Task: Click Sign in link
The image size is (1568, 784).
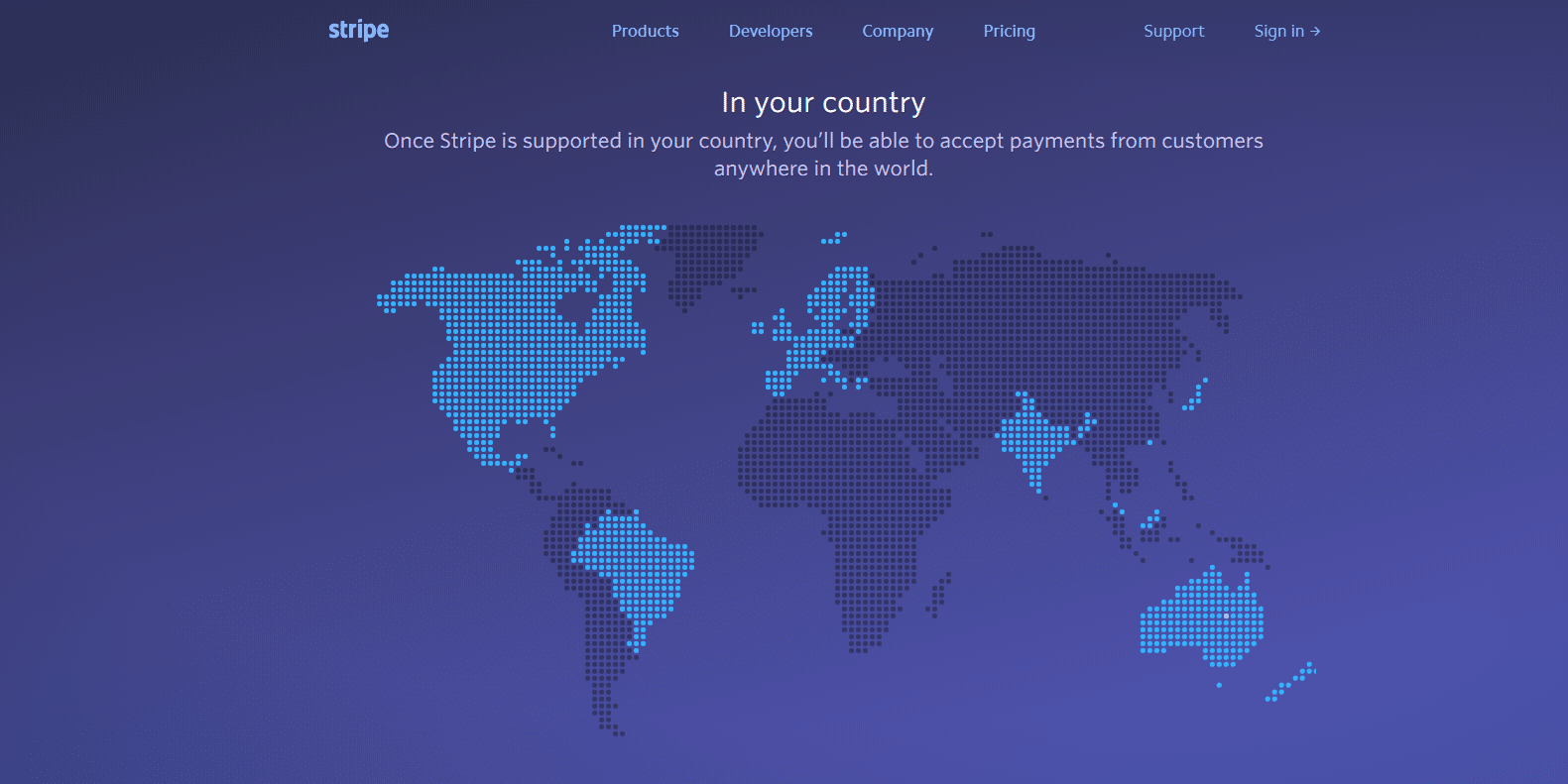Action: click(1286, 31)
